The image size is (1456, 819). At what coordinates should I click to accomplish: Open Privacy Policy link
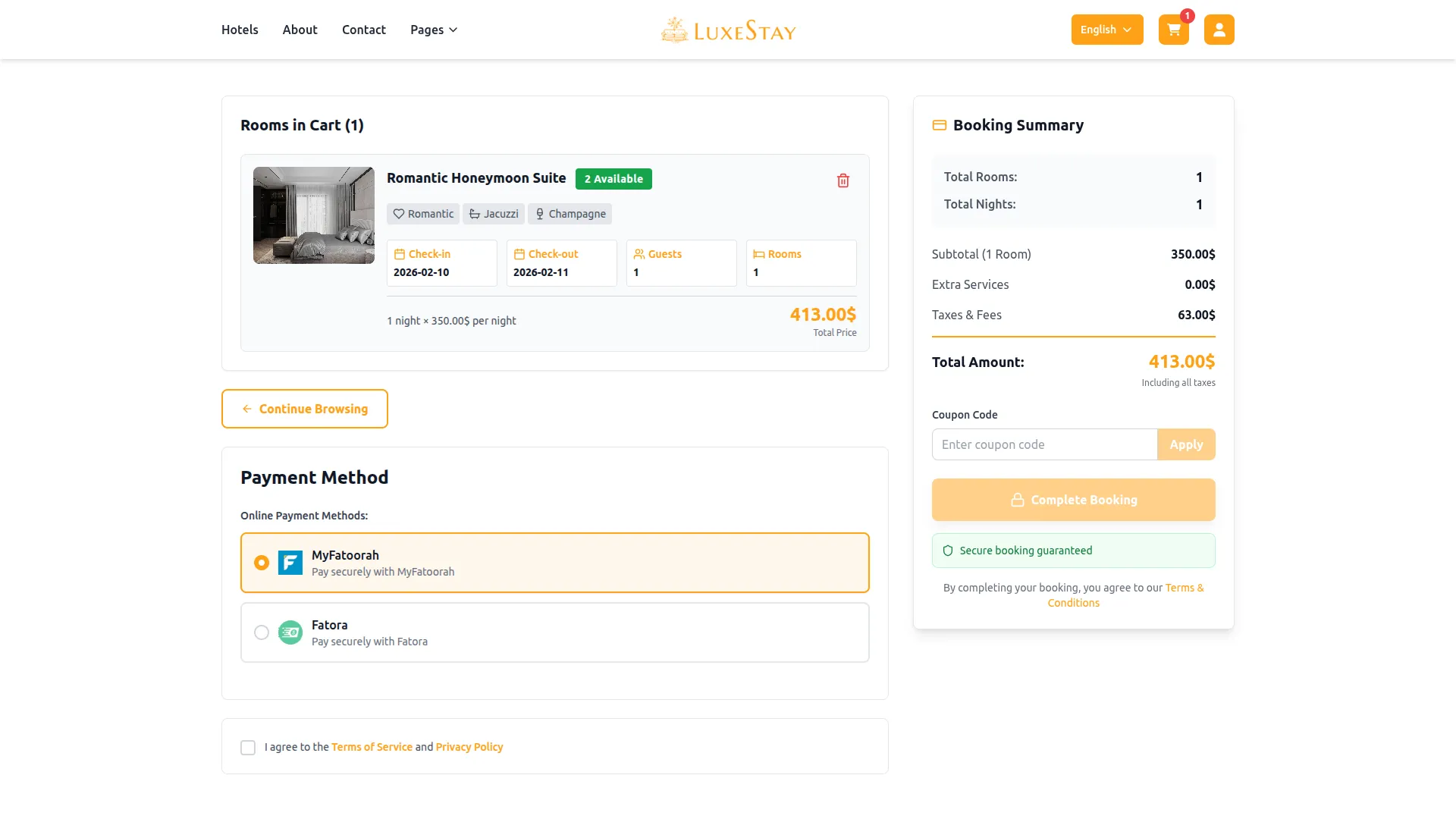pos(469,747)
